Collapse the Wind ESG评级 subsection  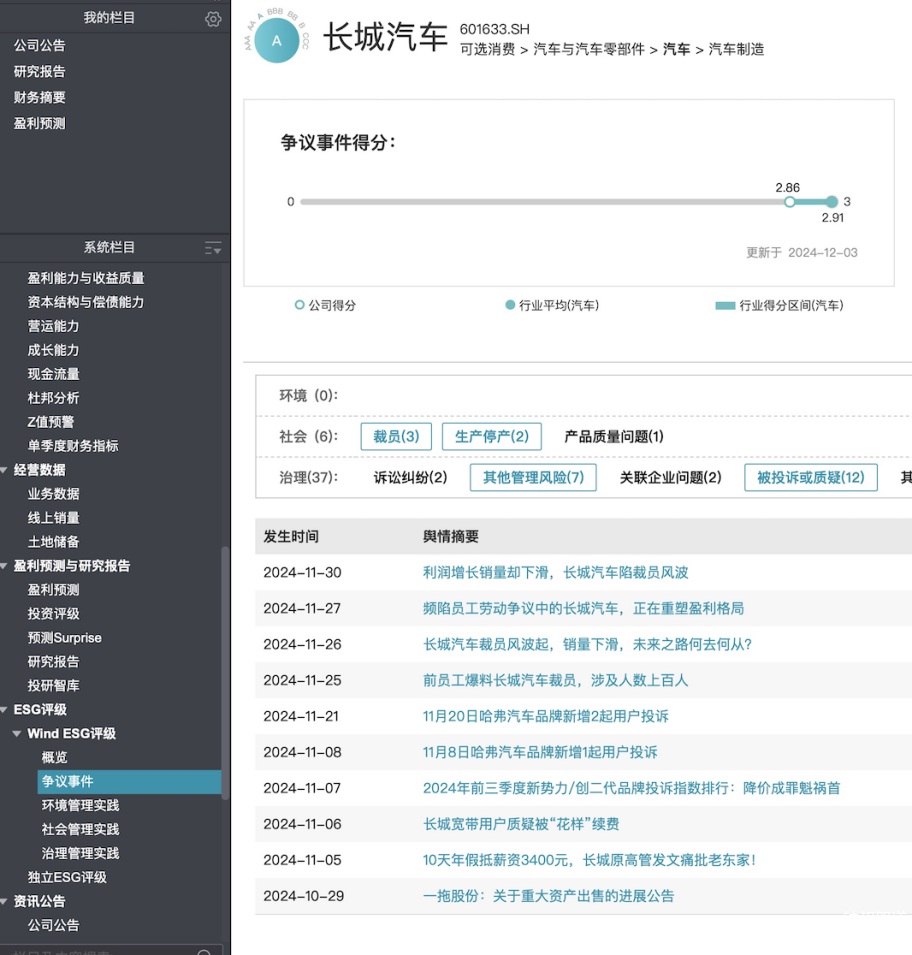pos(17,733)
